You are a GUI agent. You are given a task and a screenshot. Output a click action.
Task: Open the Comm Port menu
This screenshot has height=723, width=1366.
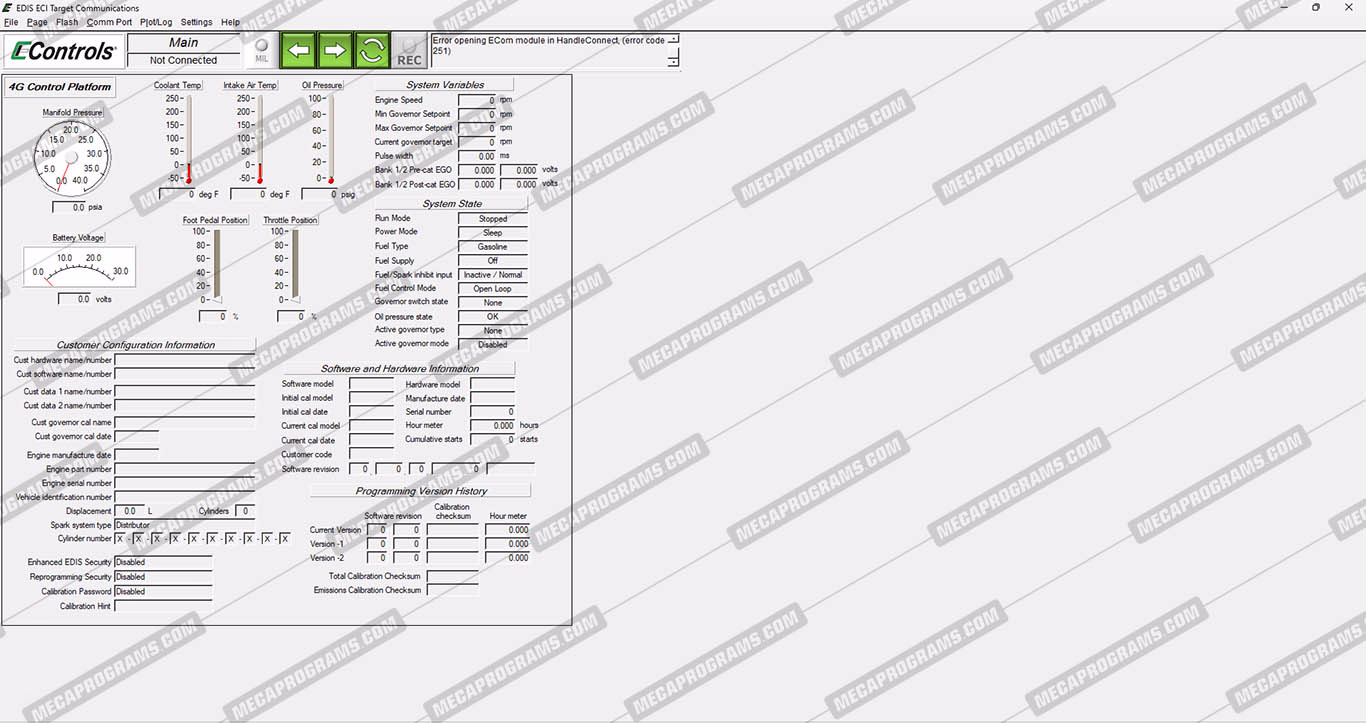(109, 22)
